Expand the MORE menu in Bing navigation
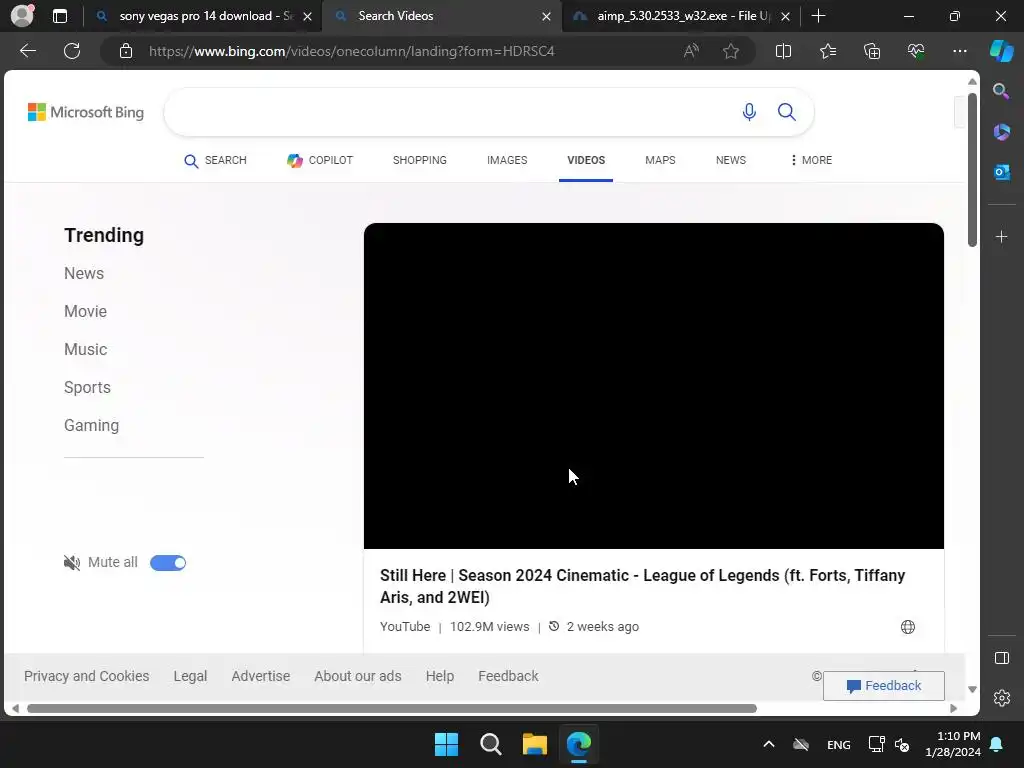1024x768 pixels. tap(810, 160)
